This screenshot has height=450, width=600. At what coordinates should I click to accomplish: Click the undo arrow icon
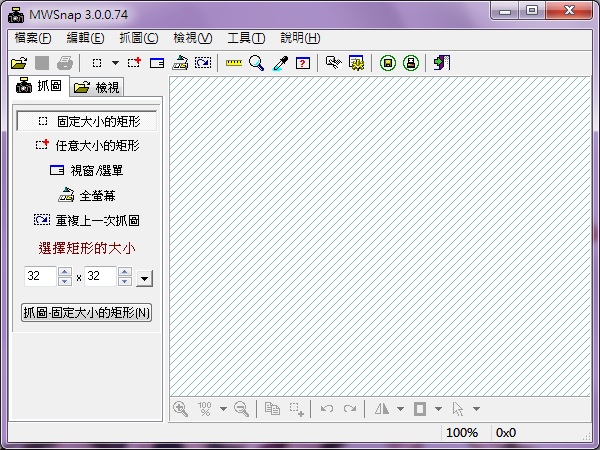pyautogui.click(x=326, y=409)
